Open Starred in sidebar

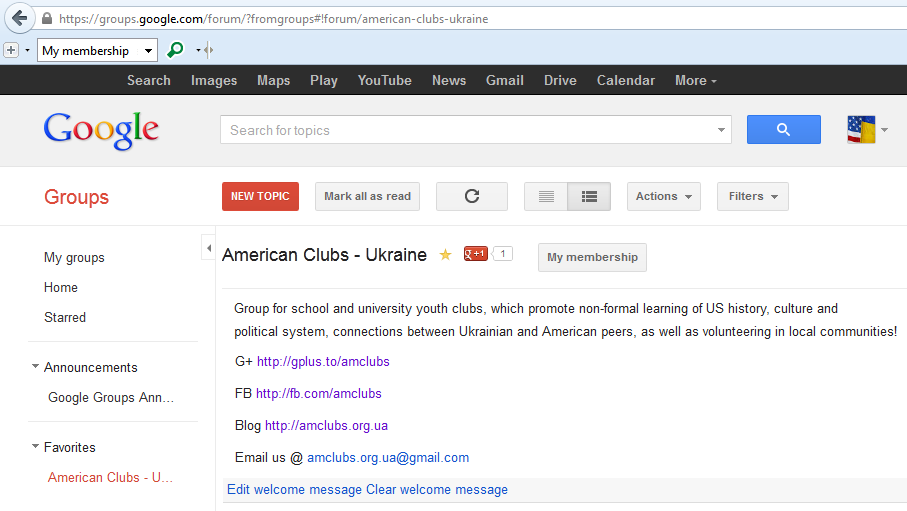tap(65, 318)
